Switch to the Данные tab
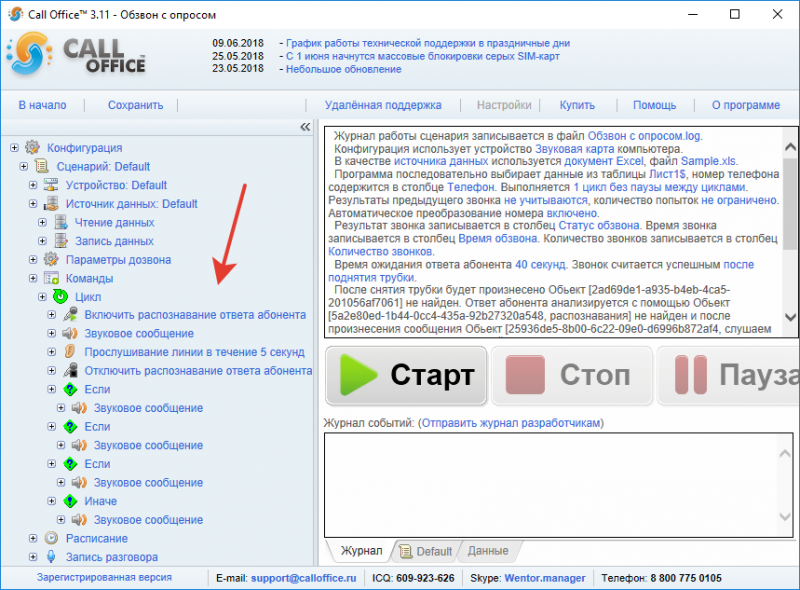 tap(488, 551)
